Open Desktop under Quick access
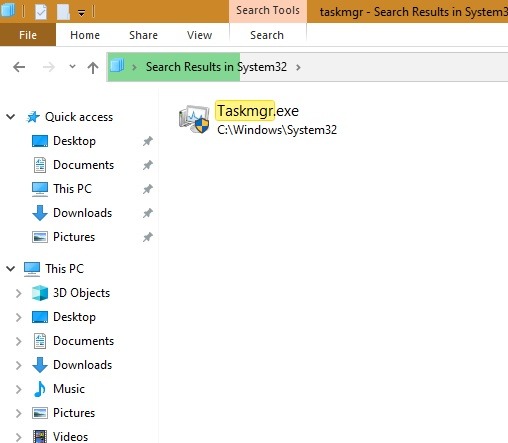Screen dimensions: 508x443 click(x=74, y=141)
